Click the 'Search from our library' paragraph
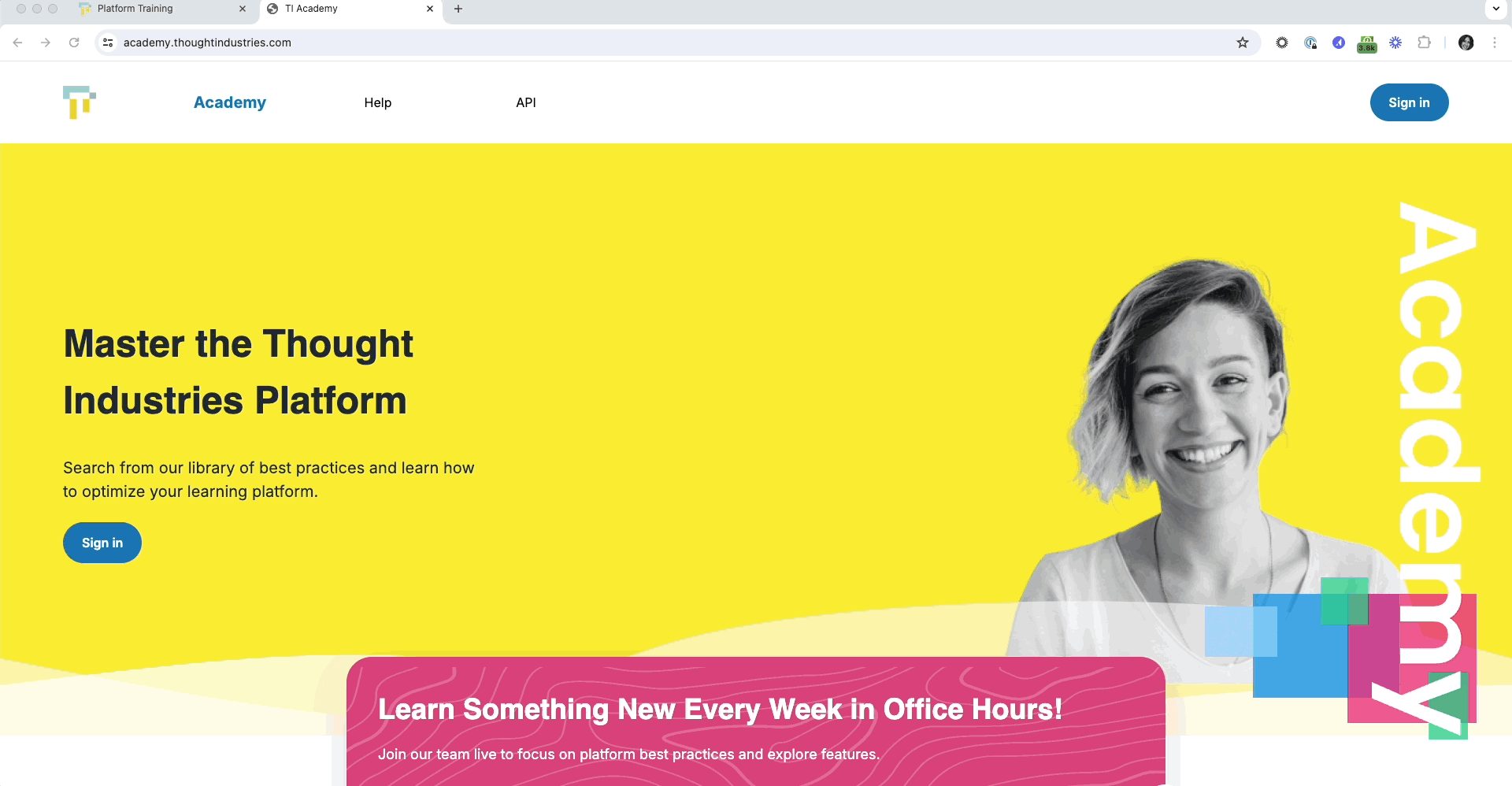 (x=269, y=480)
